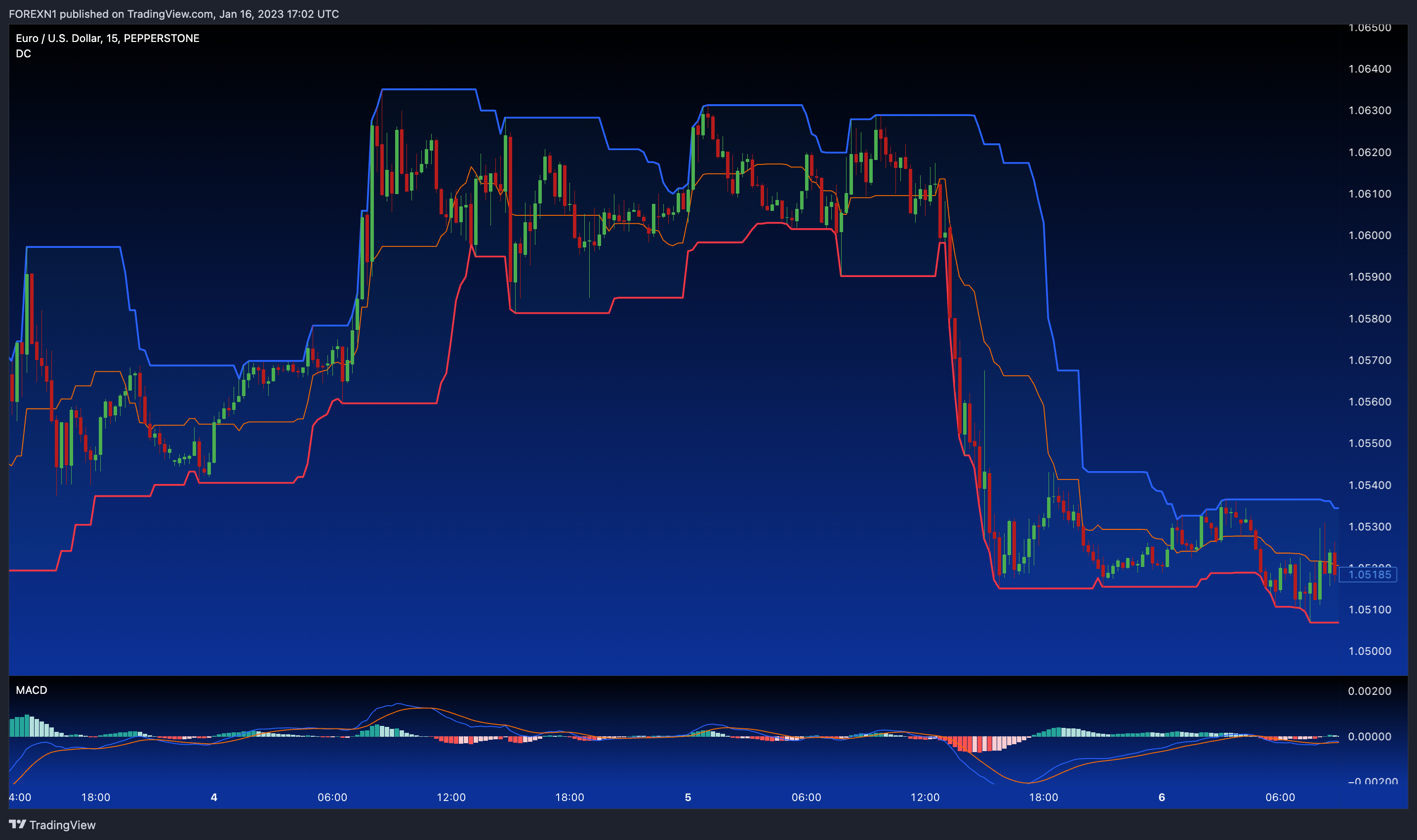Click the first 18:00 time axis label
The width and height of the screenshot is (1417, 840).
click(x=96, y=798)
